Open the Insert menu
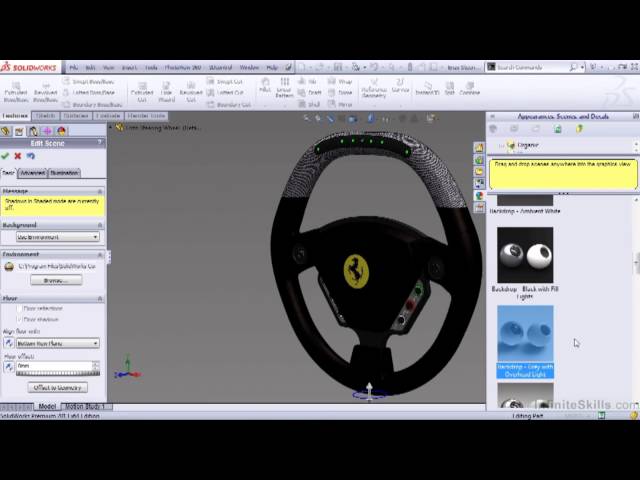The height and width of the screenshot is (480, 640). pos(129,67)
